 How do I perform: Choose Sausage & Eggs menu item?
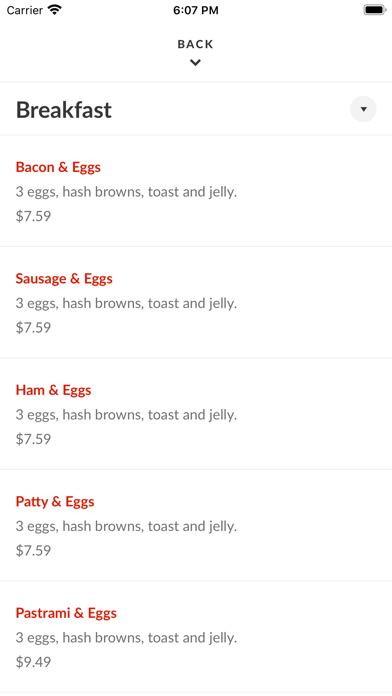[196, 302]
